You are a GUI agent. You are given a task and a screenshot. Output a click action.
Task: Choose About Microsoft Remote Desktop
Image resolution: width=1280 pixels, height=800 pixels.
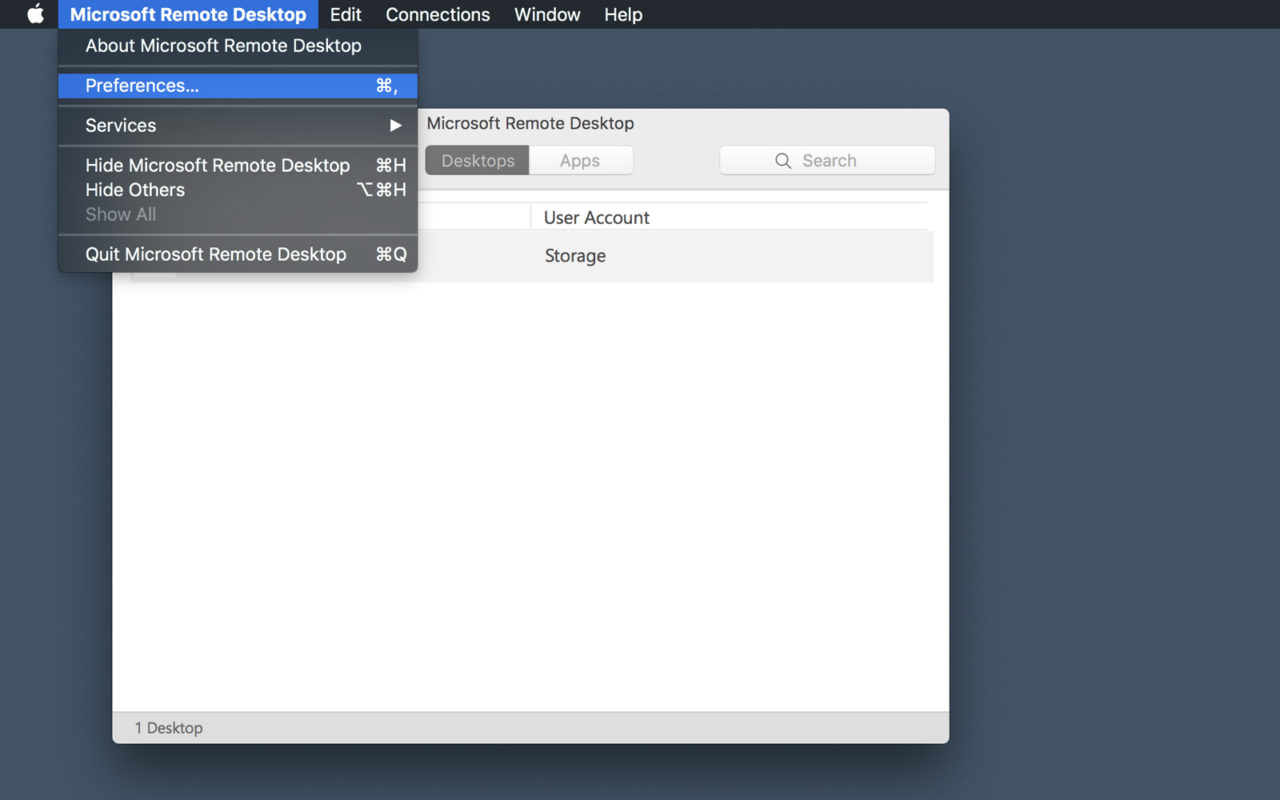tap(238, 45)
